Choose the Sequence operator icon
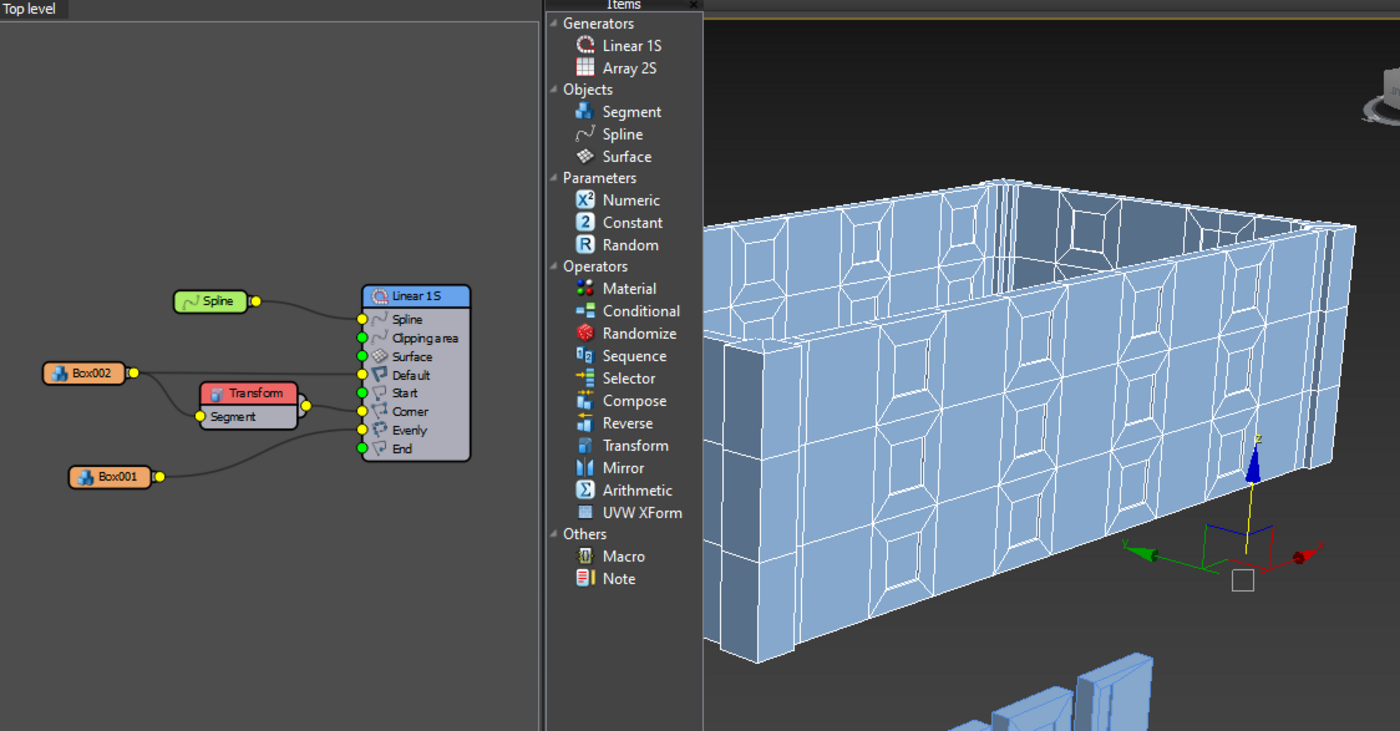The width and height of the screenshot is (1400, 731). 586,355
